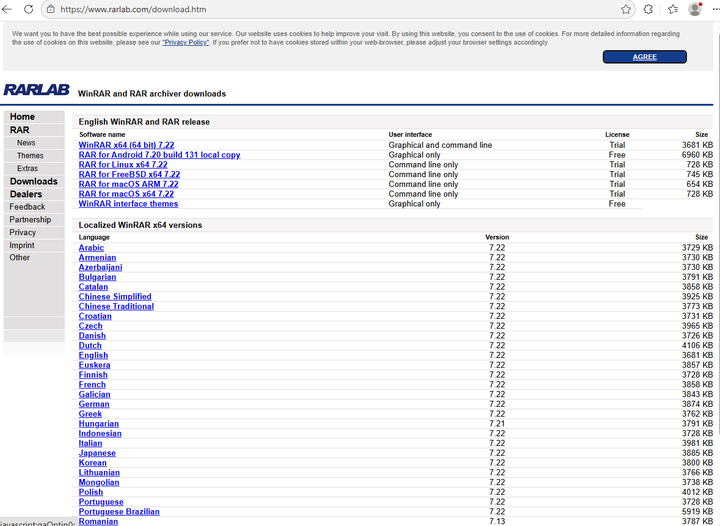The width and height of the screenshot is (720, 526).
Task: Open the browser extensions icon
Action: [x=648, y=9]
